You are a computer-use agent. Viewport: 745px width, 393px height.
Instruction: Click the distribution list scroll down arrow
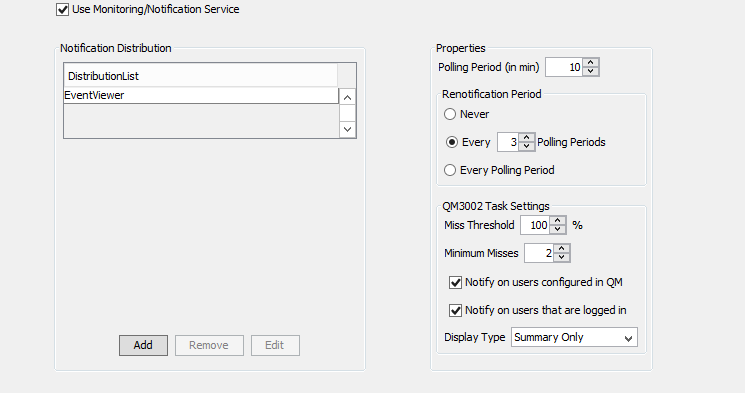[x=347, y=129]
